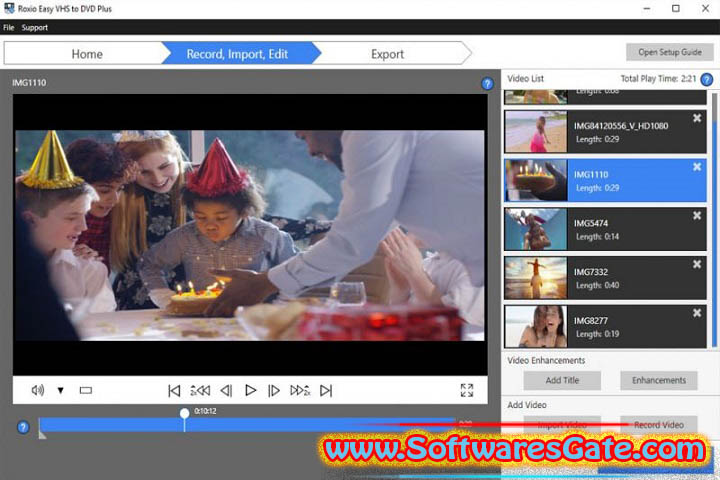Go to the Home step
This screenshot has width=720, height=480.
[87, 54]
